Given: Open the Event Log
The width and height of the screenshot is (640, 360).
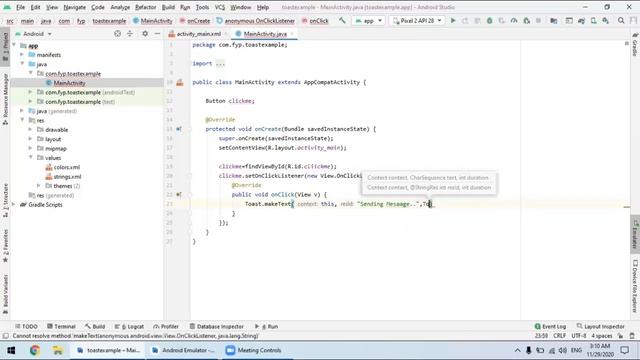Looking at the screenshot, I should click(550, 327).
